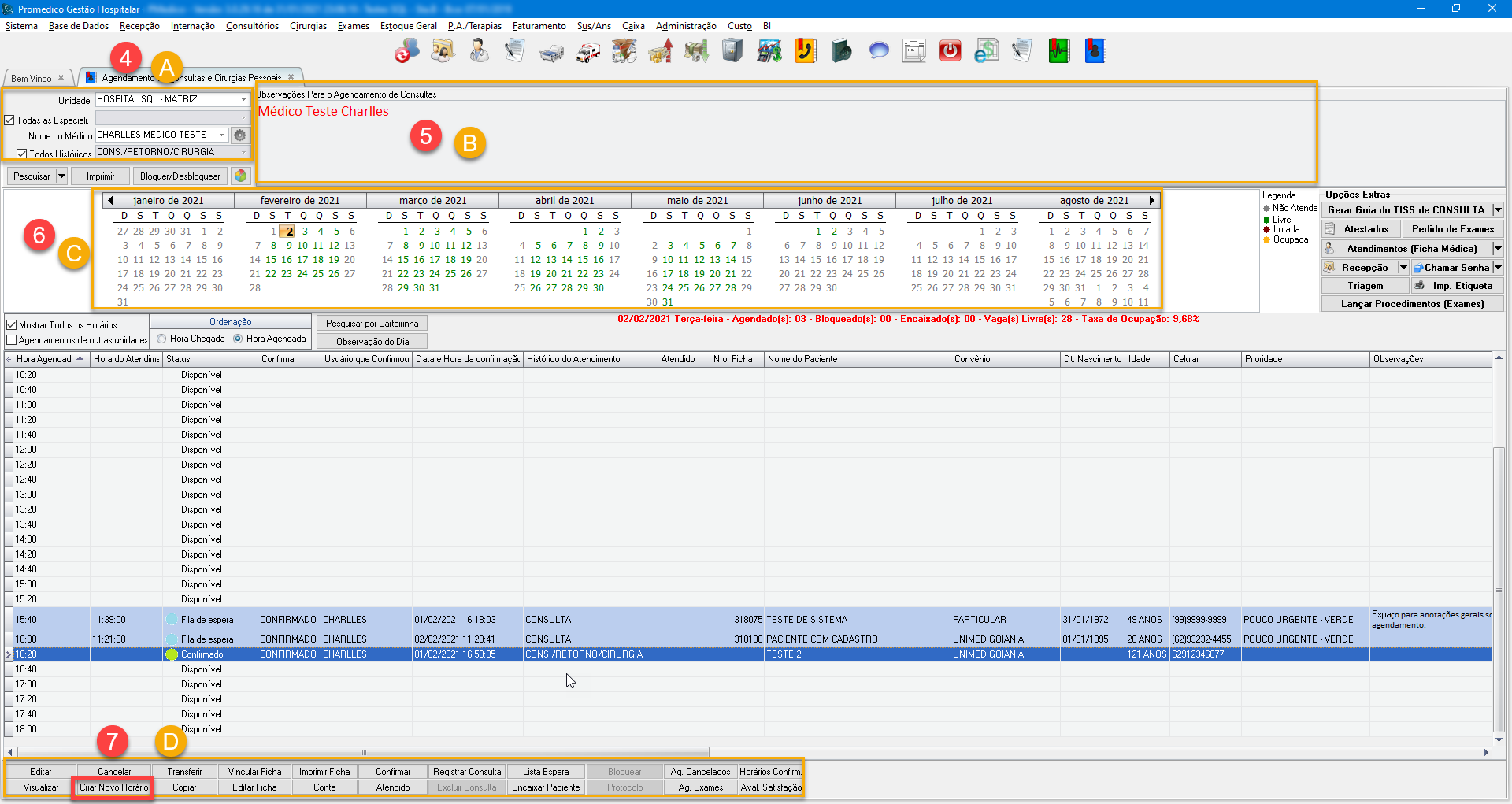
Task: Click next month arrow in calendar
Action: (1151, 201)
